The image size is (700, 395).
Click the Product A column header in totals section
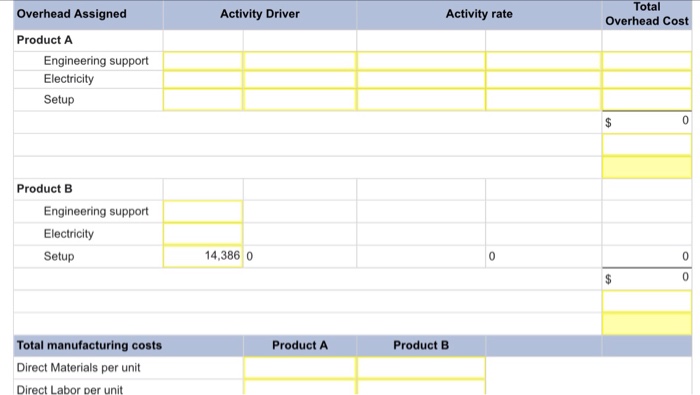point(300,345)
